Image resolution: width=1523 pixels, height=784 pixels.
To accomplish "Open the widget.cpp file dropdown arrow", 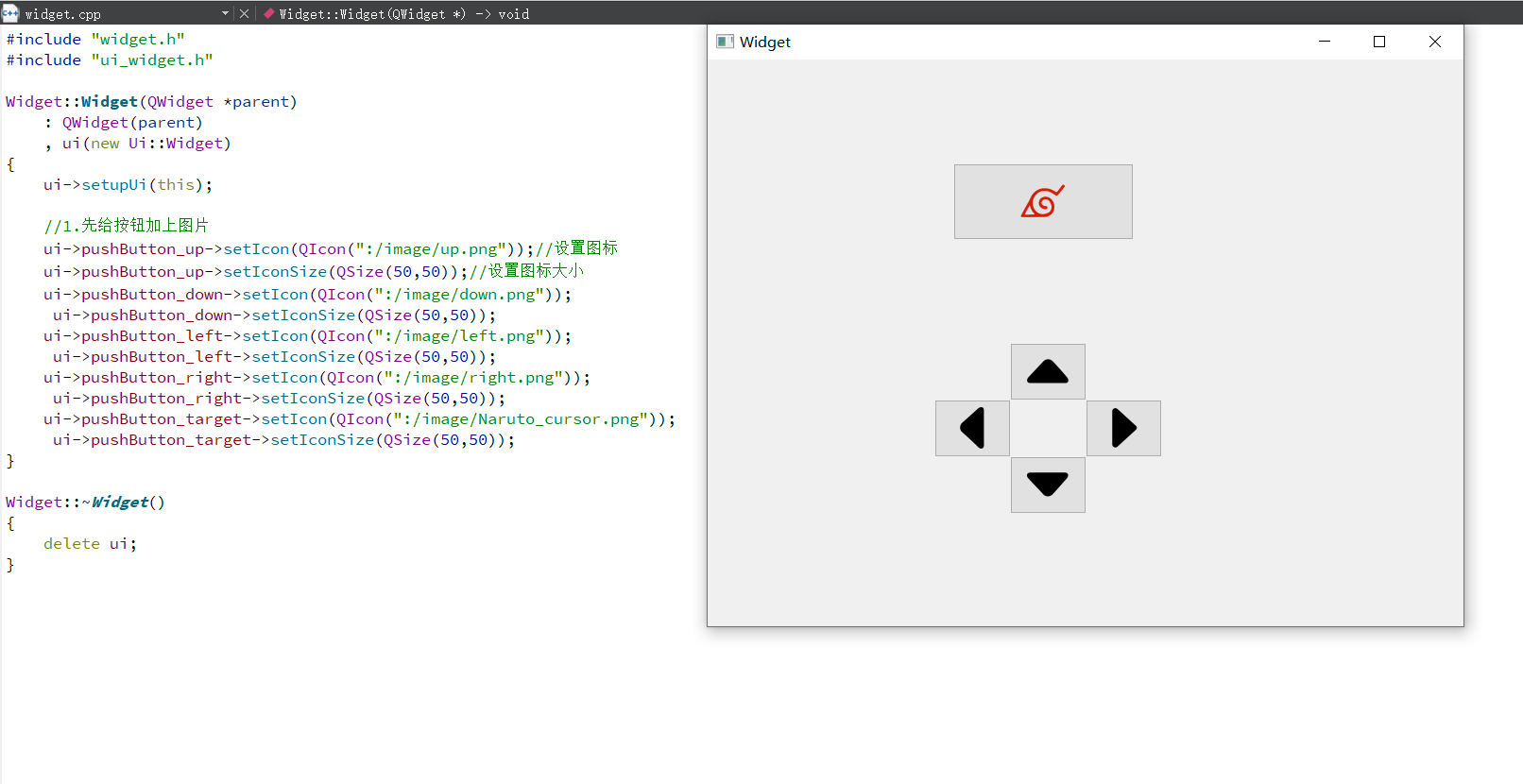I will [x=225, y=13].
